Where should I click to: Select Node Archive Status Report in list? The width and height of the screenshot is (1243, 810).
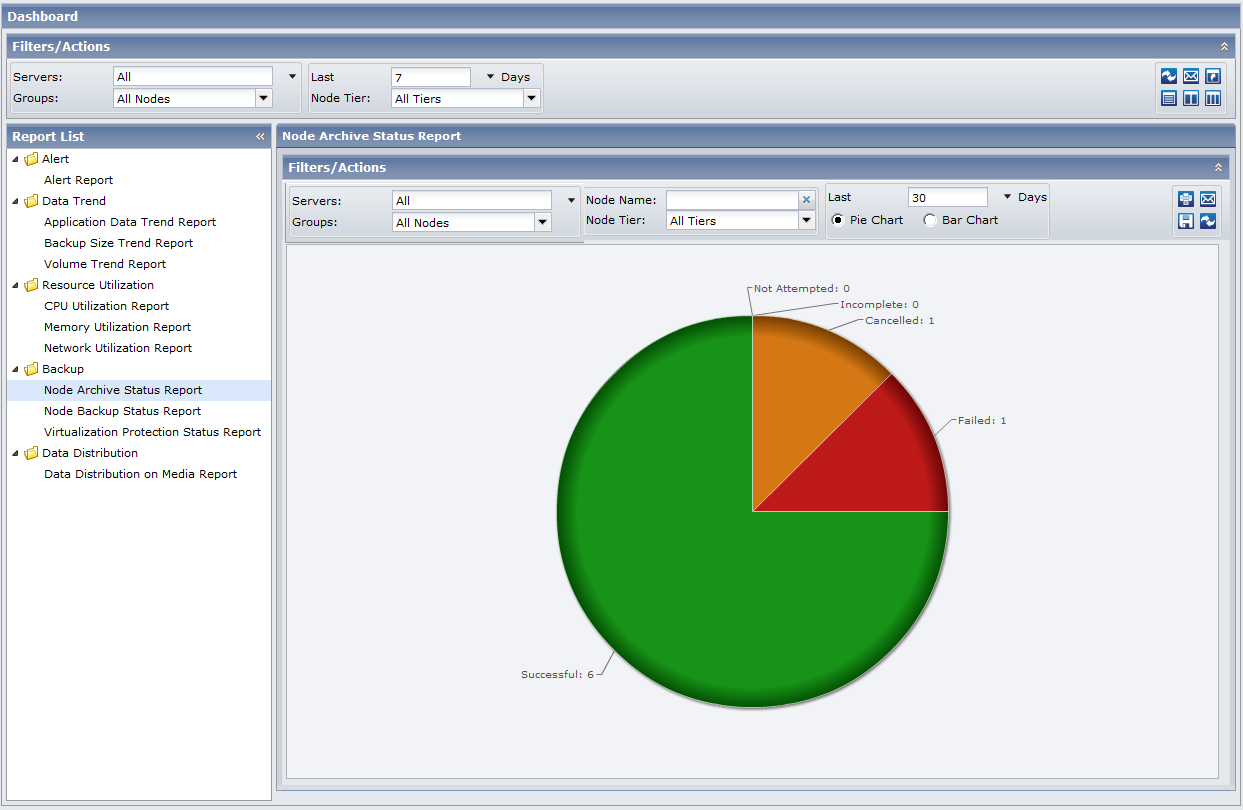point(139,390)
